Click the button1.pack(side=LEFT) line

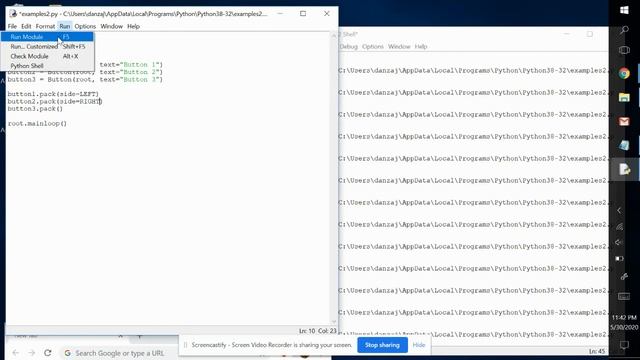pyautogui.click(x=53, y=94)
